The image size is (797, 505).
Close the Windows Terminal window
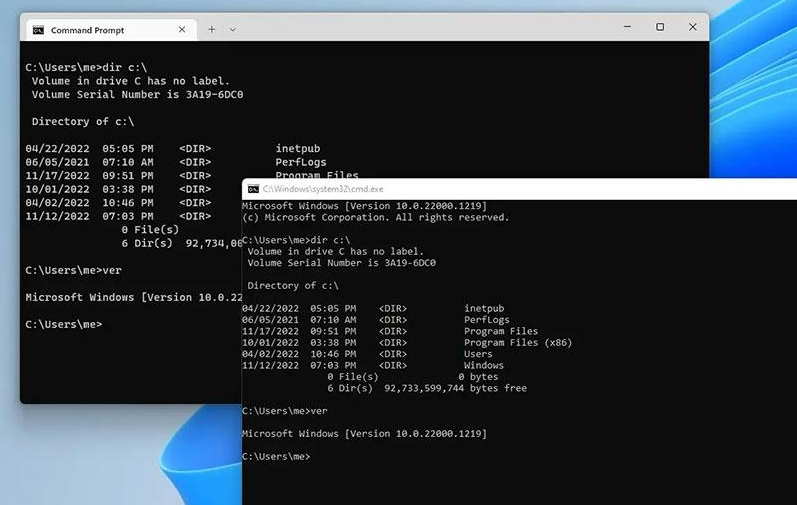tap(692, 27)
